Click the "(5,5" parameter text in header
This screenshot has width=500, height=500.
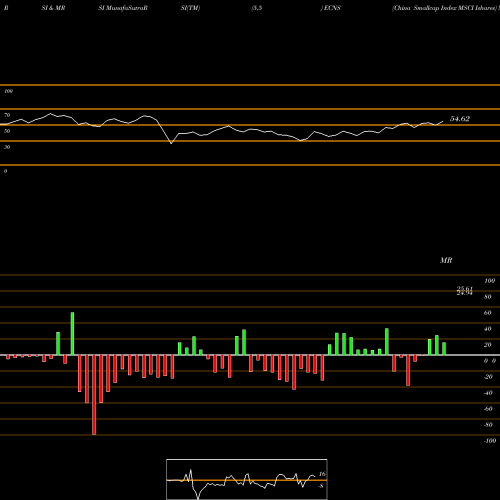pyautogui.click(x=257, y=8)
